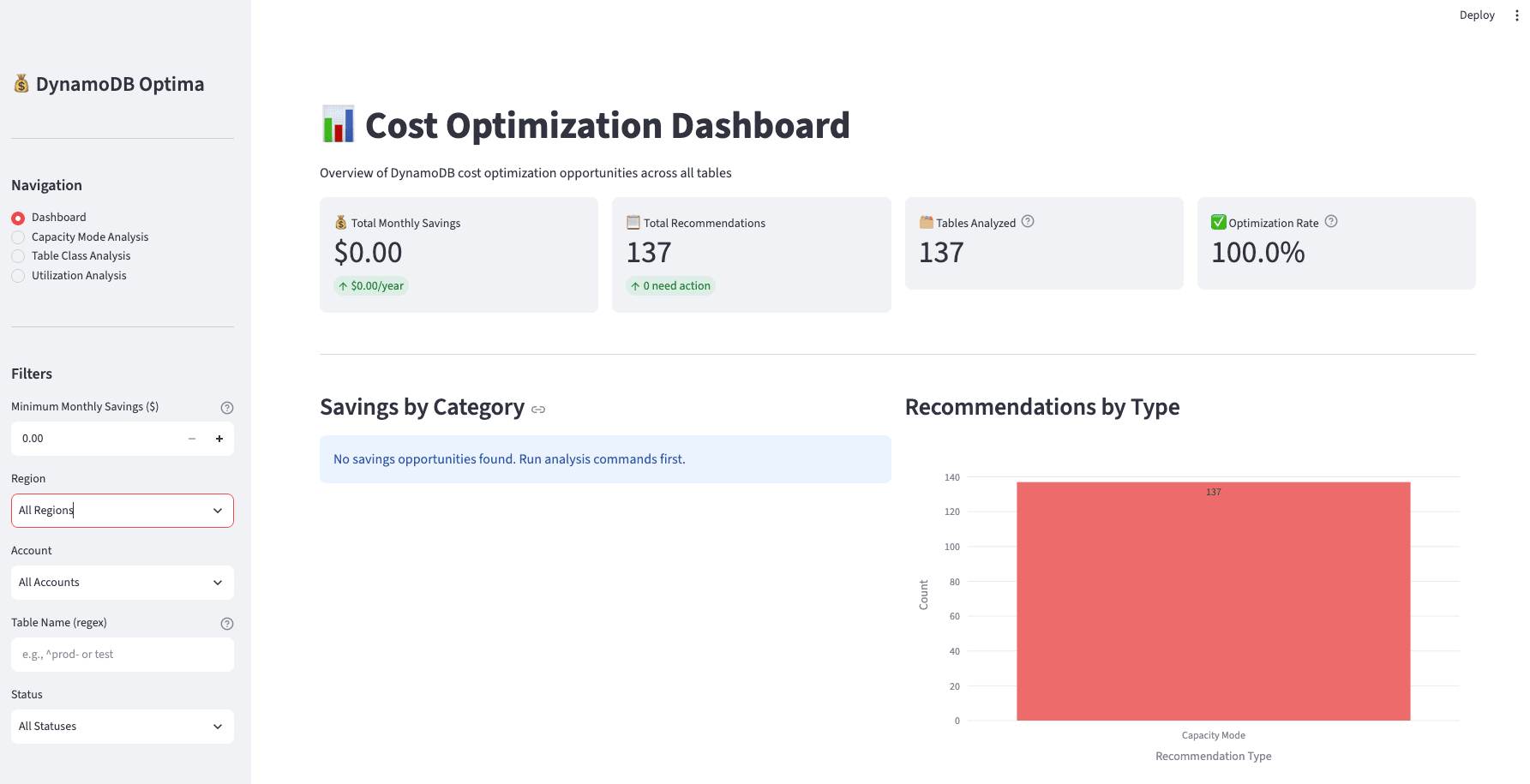The image size is (1530, 784).
Task: Click the $0.00 Total Monthly Savings value
Action: [368, 253]
